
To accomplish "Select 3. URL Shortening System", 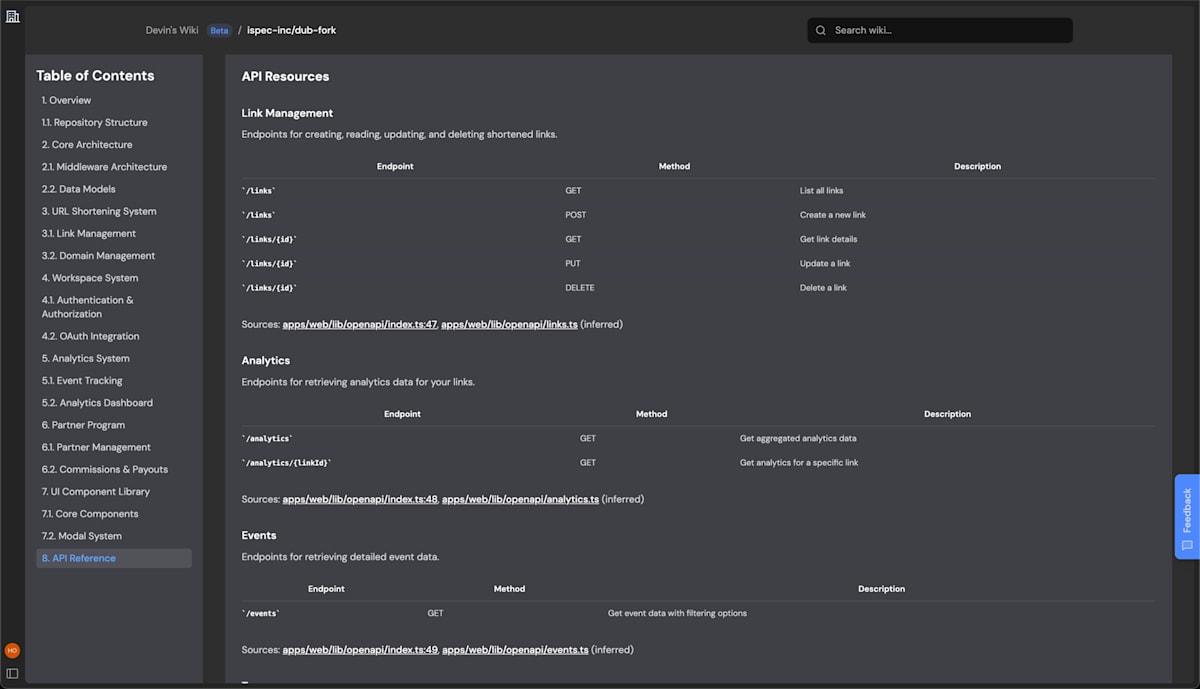I will coord(99,211).
